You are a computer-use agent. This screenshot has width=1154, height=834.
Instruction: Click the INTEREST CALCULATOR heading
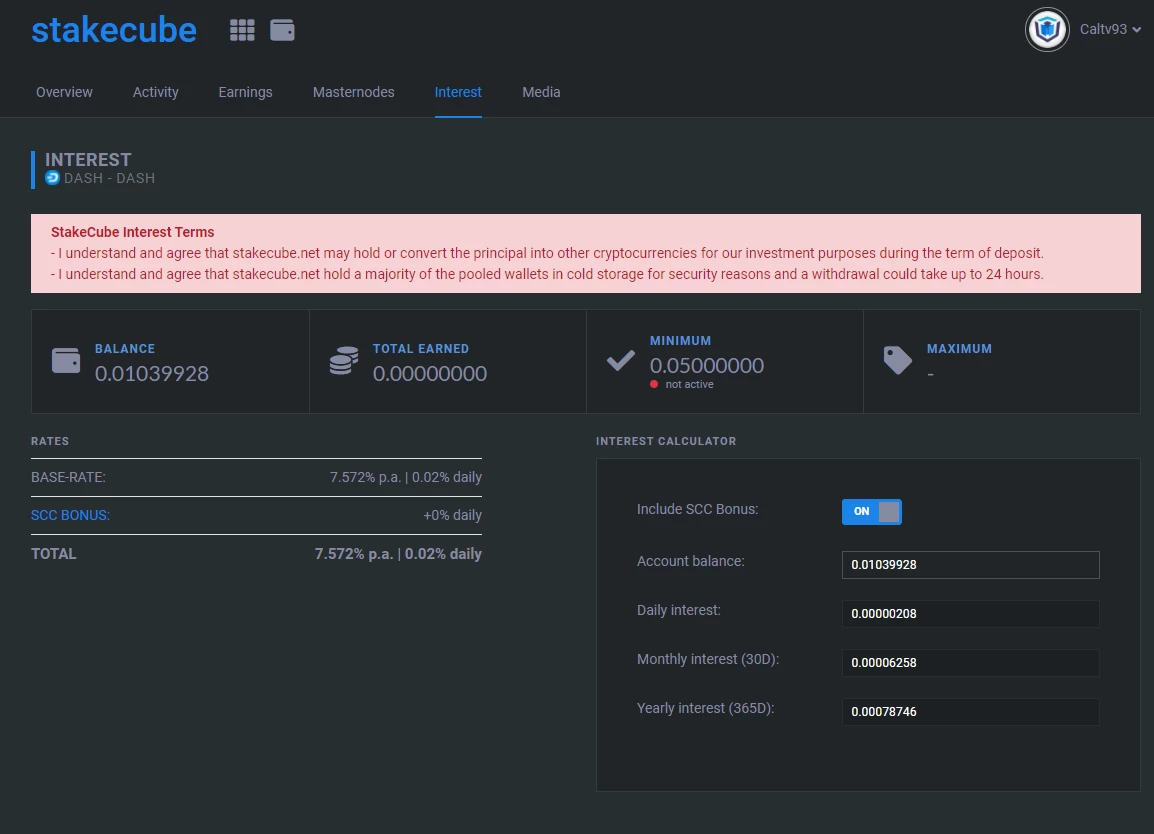pos(666,441)
